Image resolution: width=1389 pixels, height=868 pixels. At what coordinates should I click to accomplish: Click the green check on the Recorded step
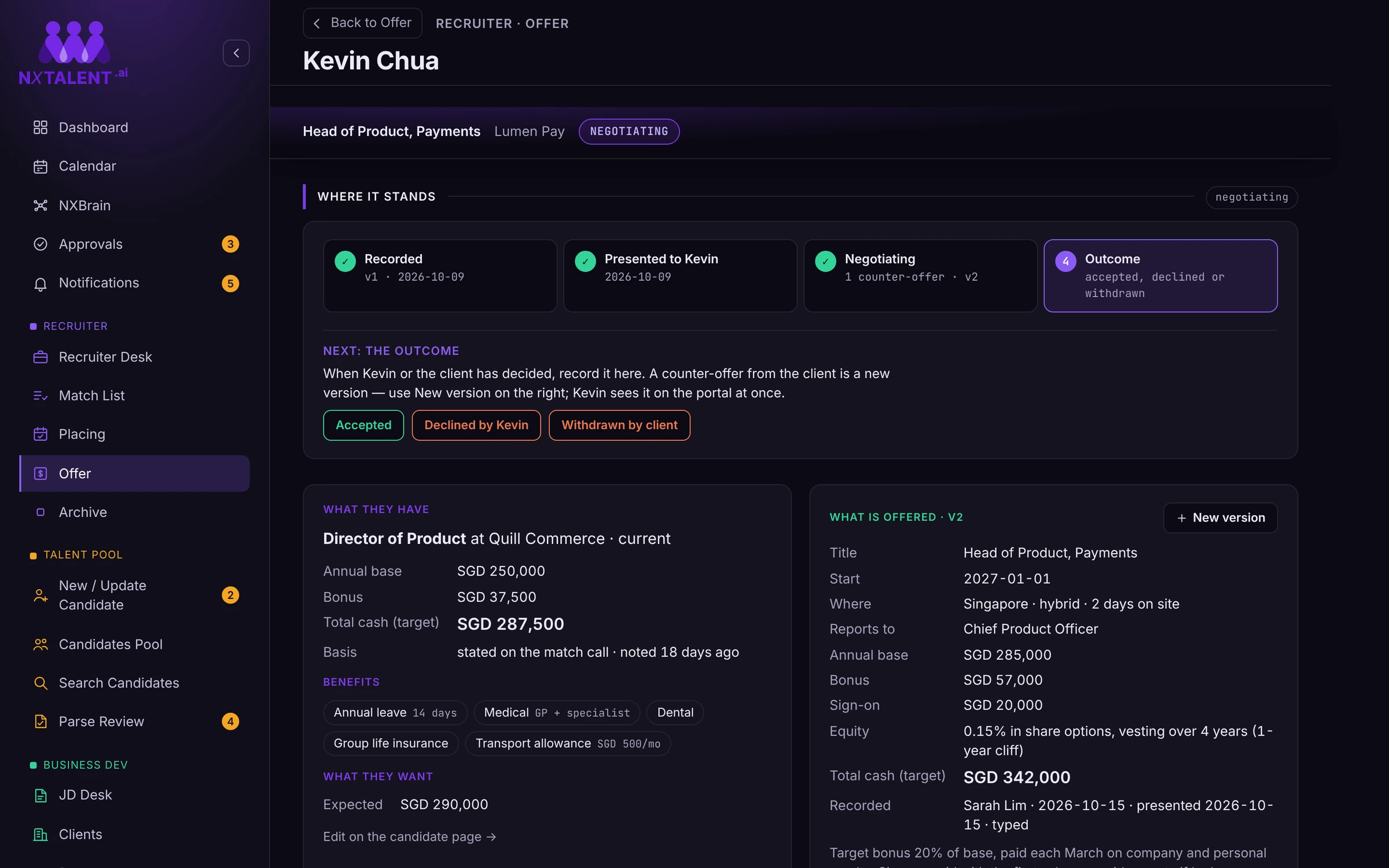coord(345,261)
